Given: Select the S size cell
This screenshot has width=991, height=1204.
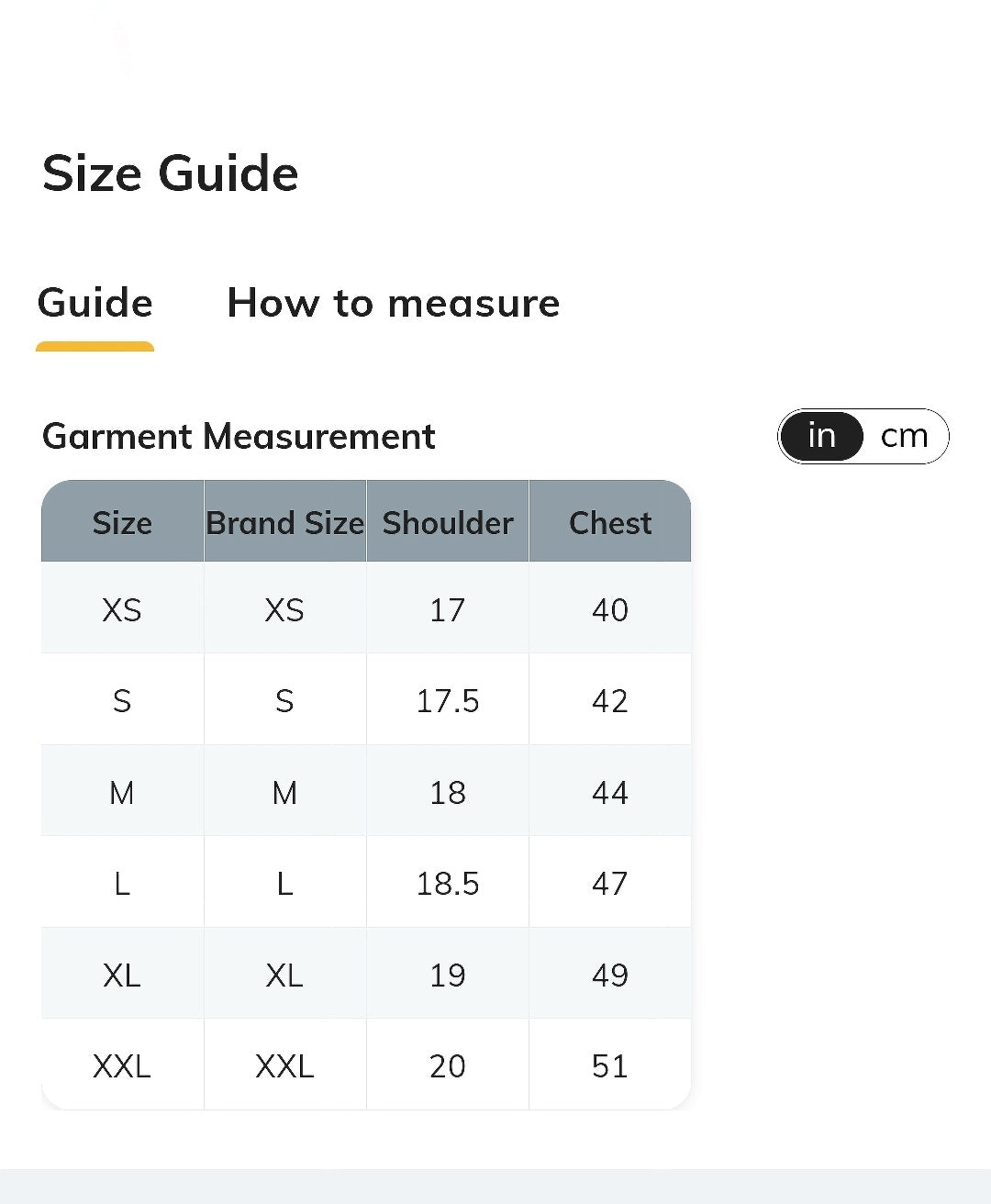Looking at the screenshot, I should tap(122, 700).
